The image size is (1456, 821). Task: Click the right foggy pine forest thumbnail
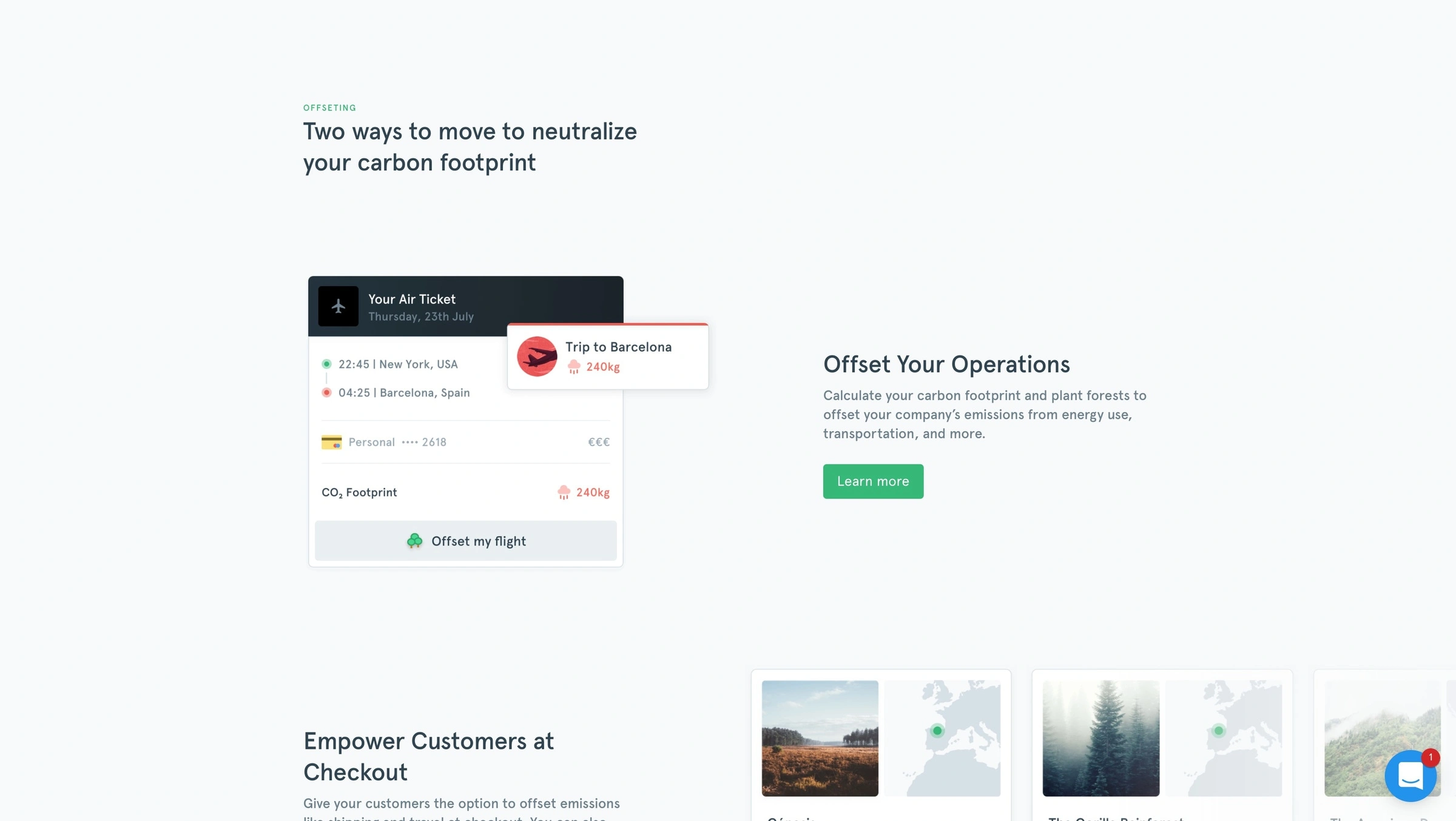(1100, 737)
